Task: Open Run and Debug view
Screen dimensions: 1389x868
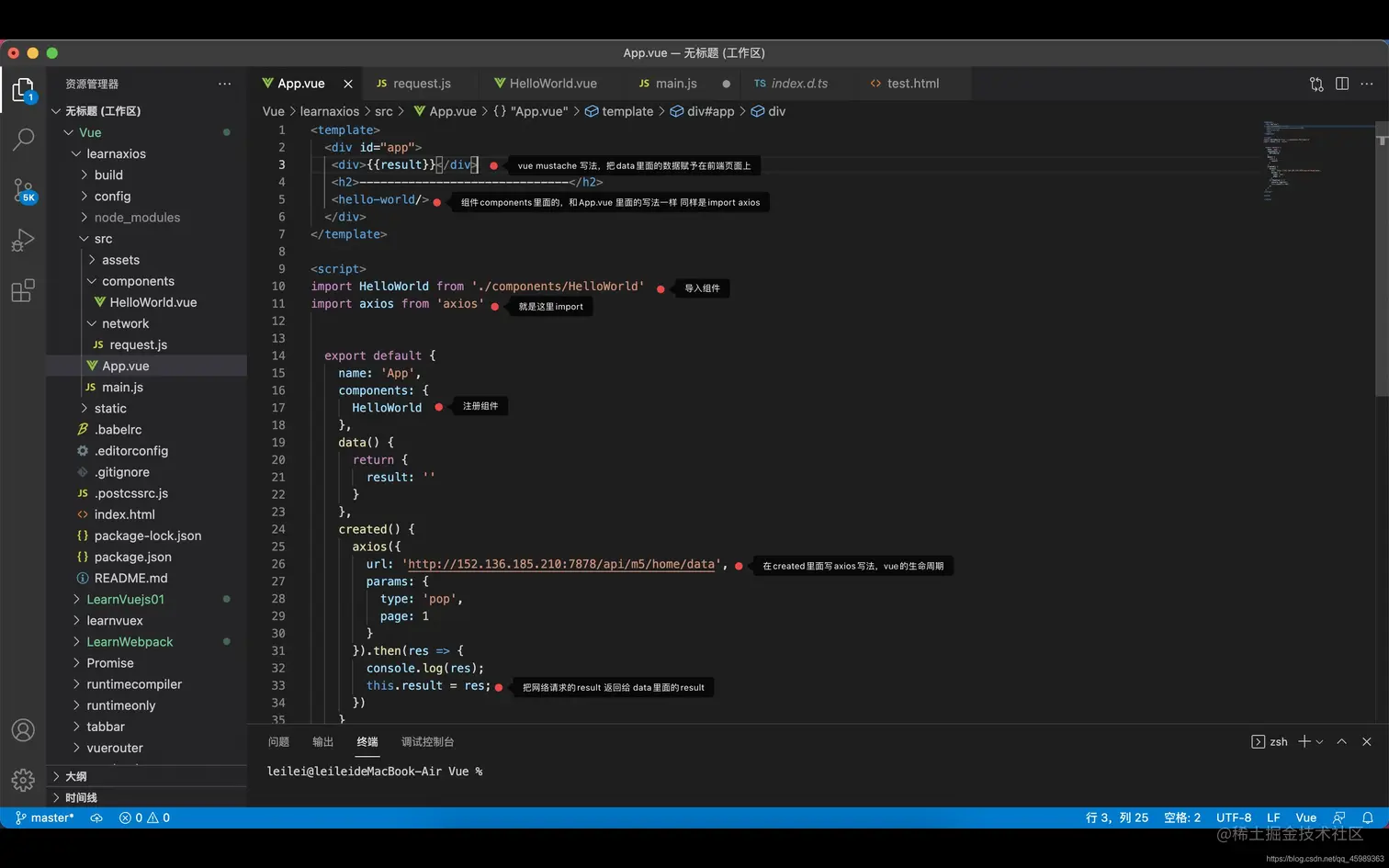Action: [23, 241]
